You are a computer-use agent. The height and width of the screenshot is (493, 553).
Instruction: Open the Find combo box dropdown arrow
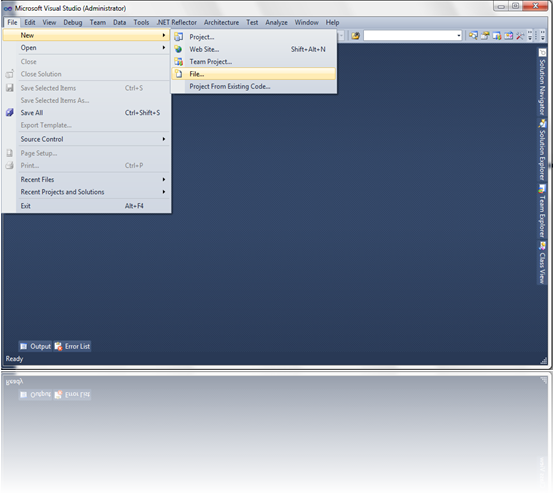[458, 36]
